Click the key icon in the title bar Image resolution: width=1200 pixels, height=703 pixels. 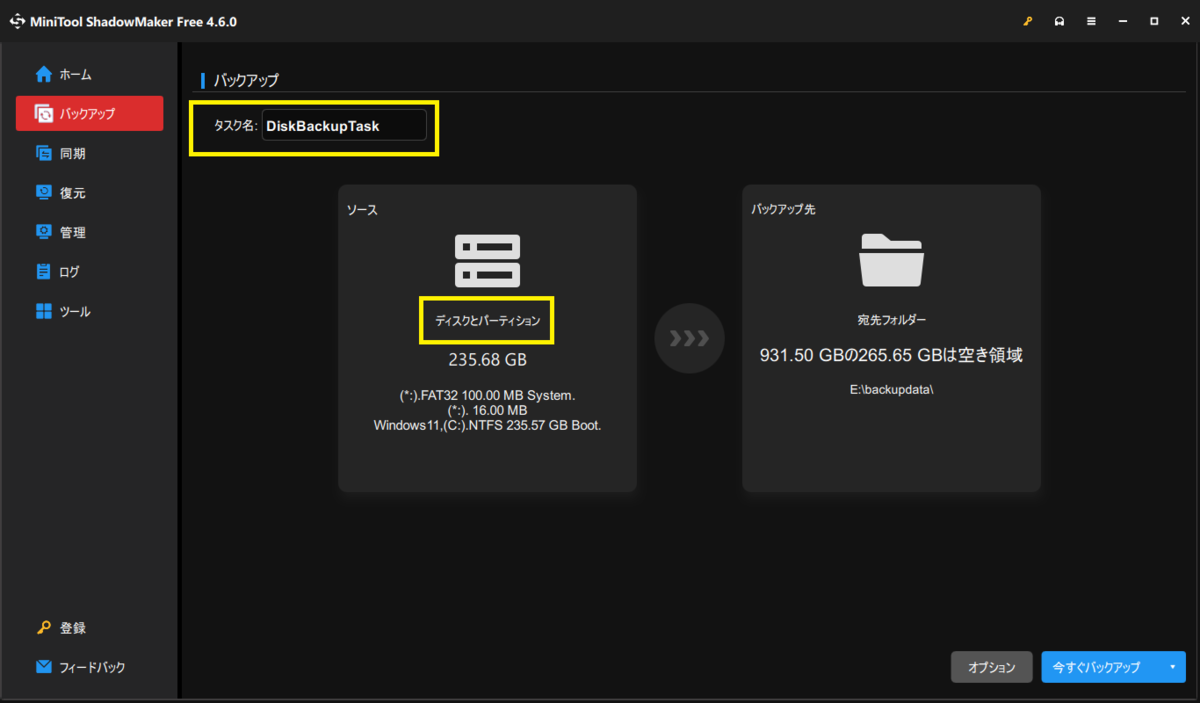1027,21
